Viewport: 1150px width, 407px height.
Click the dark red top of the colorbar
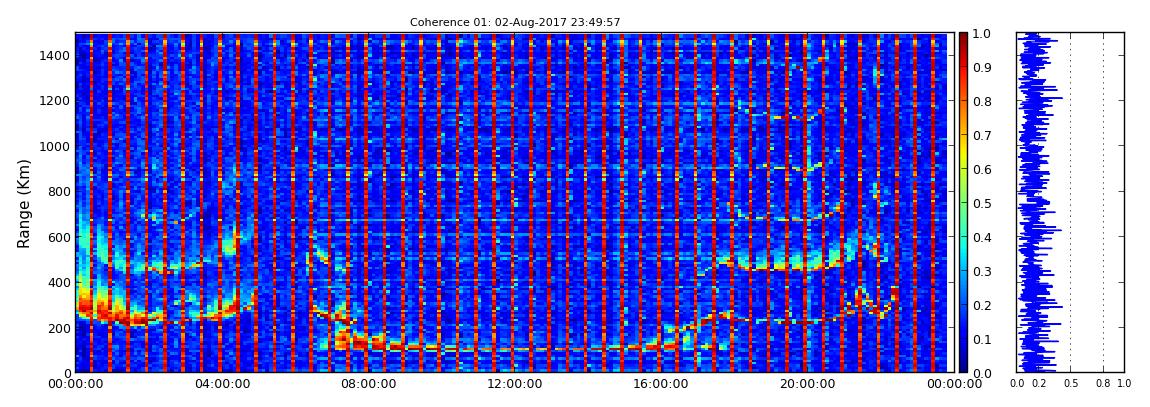point(963,38)
